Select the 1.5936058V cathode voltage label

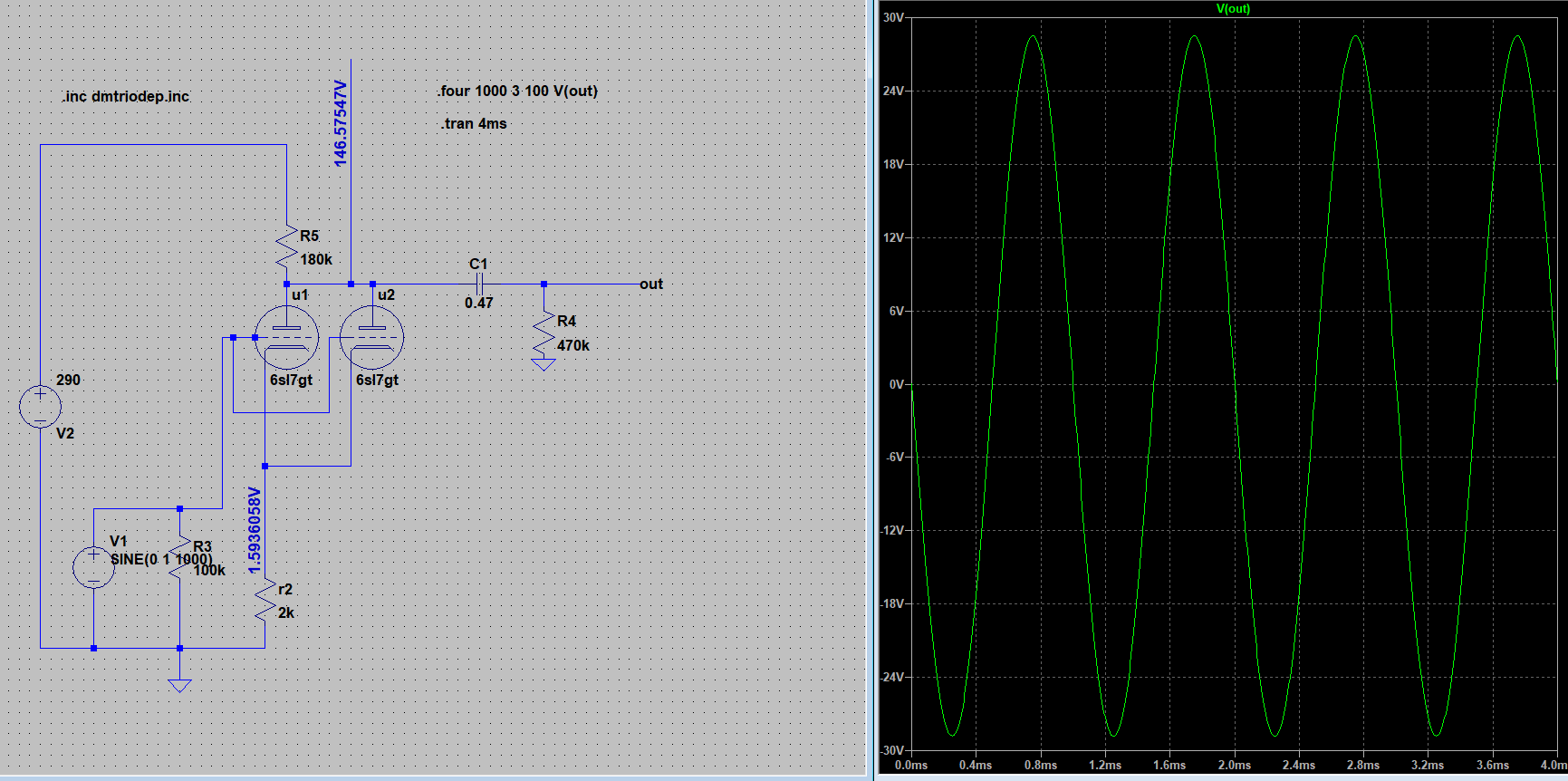tap(255, 530)
